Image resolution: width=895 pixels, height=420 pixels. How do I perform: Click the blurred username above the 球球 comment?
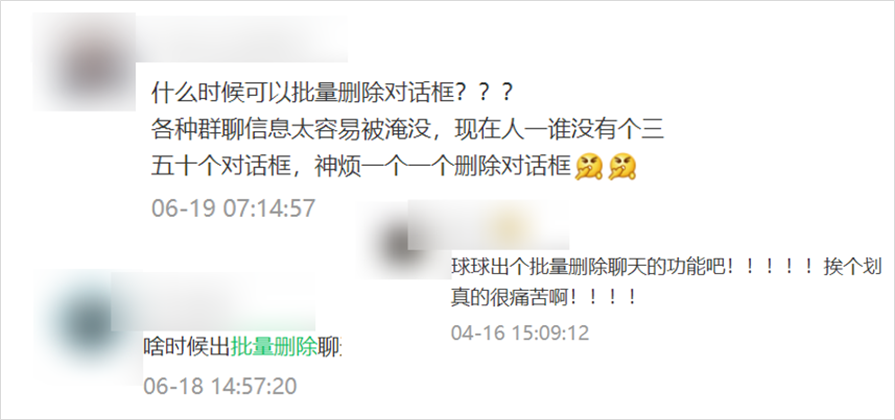(488, 225)
